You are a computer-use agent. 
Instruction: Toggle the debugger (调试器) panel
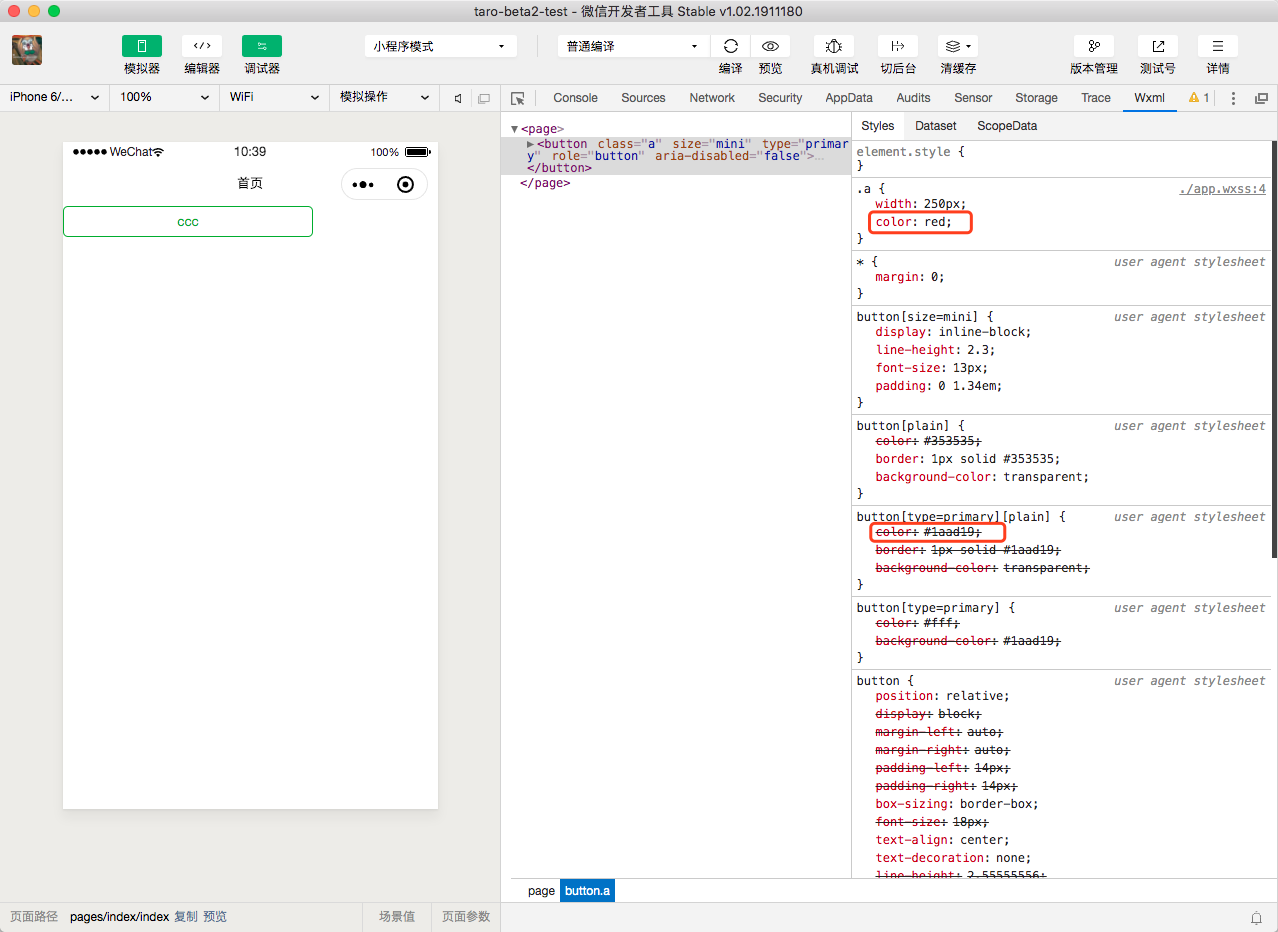pyautogui.click(x=262, y=46)
